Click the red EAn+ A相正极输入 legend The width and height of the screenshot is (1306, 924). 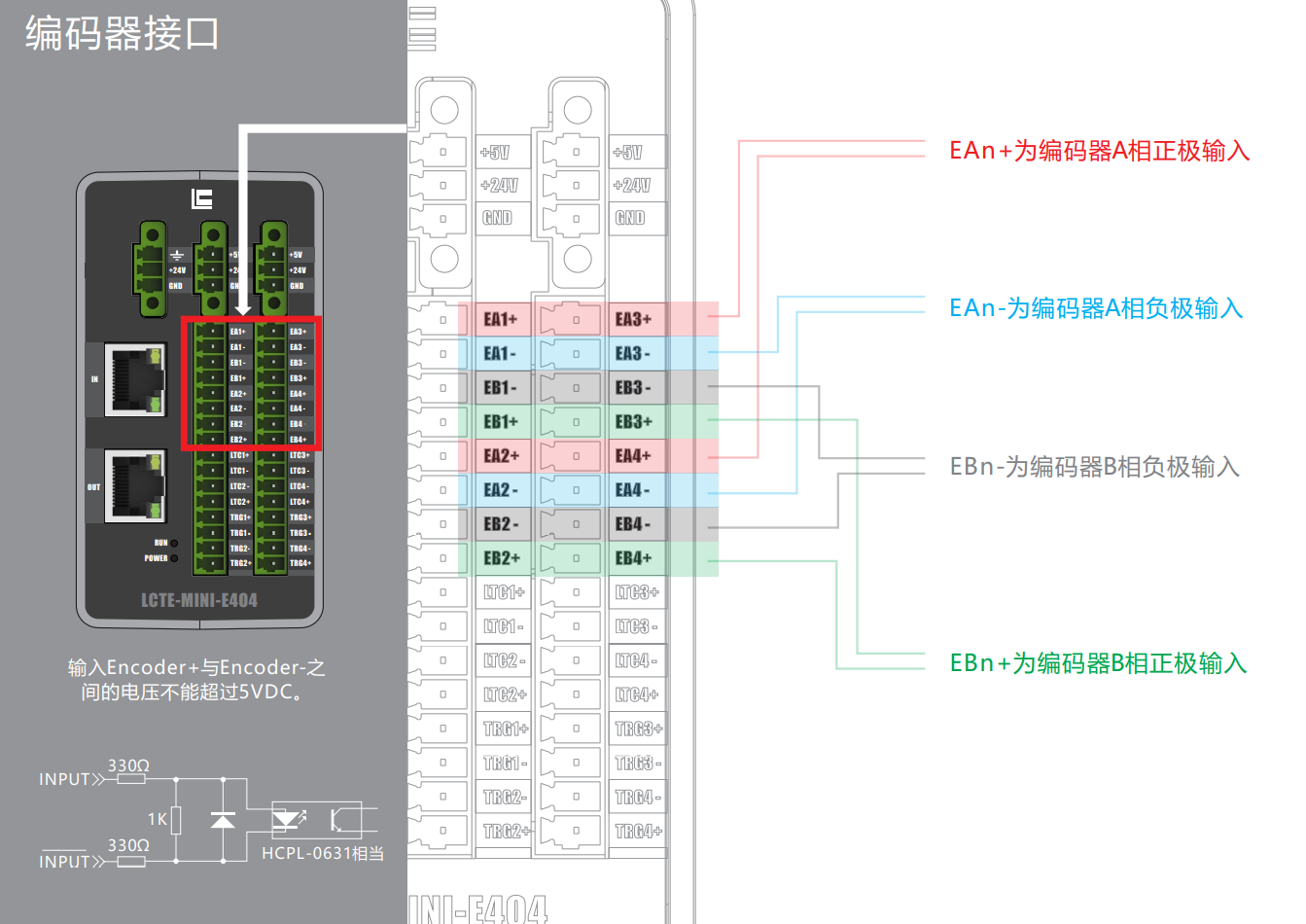click(x=1099, y=151)
